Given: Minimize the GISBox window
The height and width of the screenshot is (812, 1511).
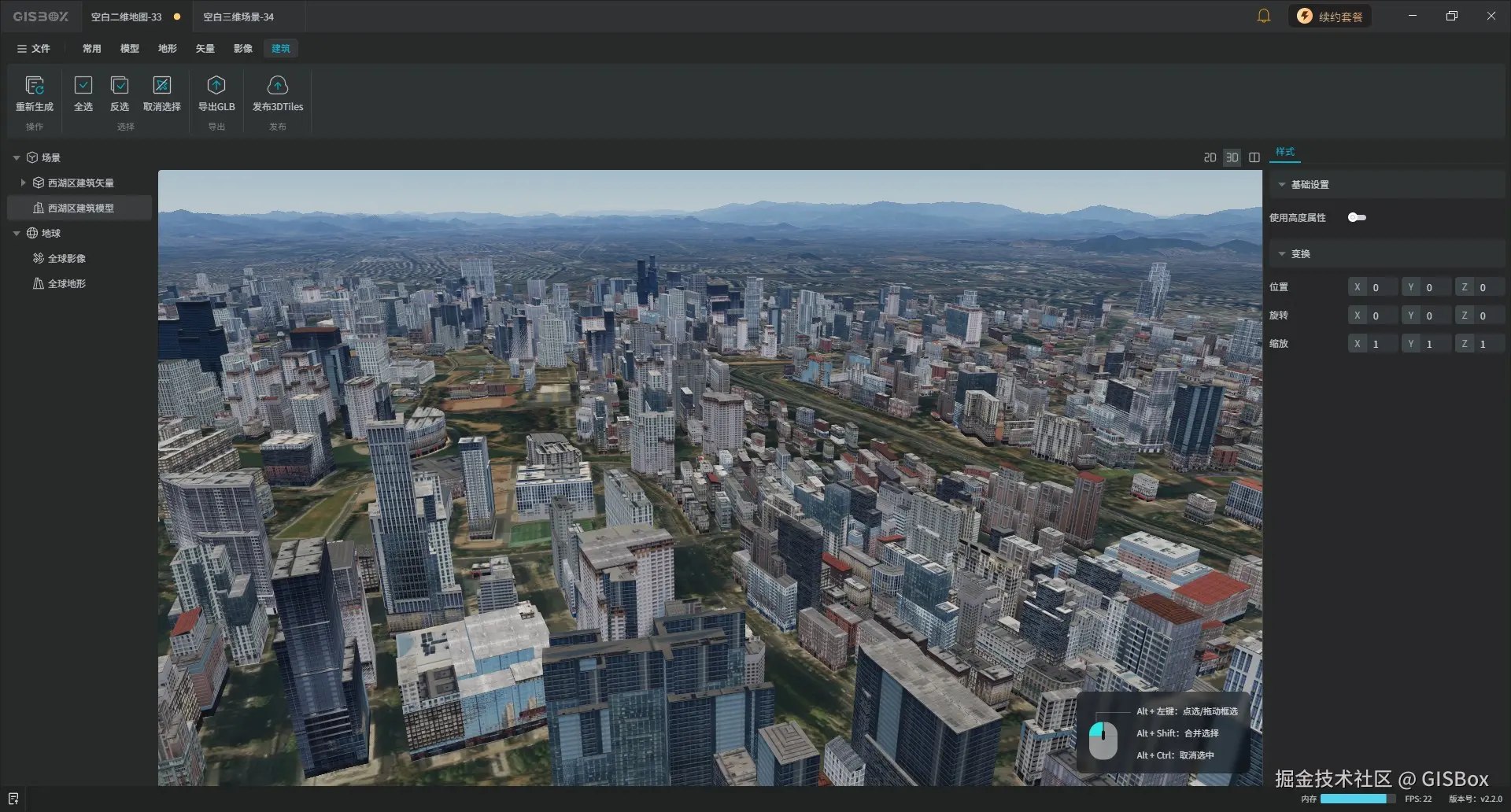Looking at the screenshot, I should tap(1413, 16).
